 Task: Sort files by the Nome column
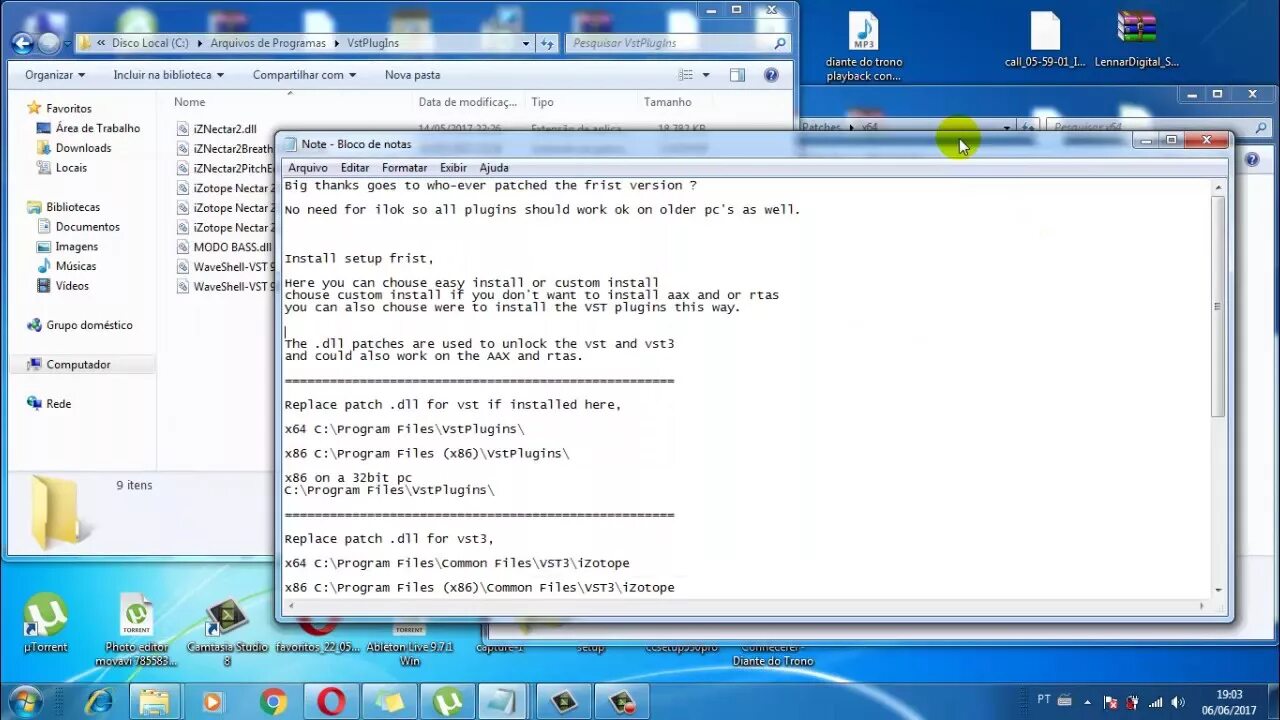tap(189, 102)
